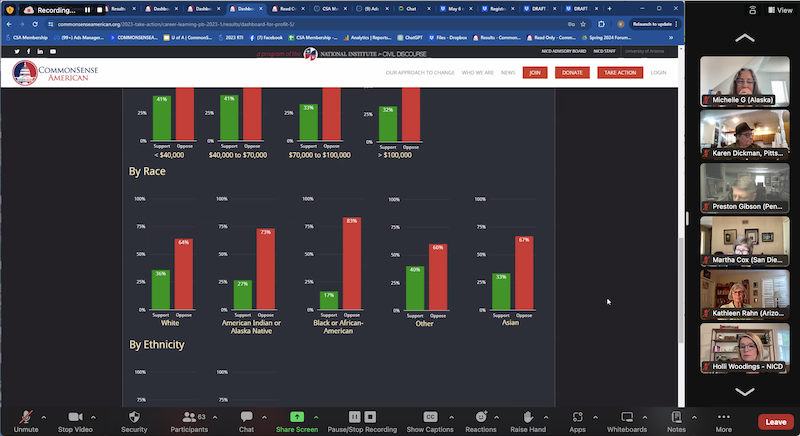Screen dimensions: 800x436
Task: Click the Unmute microphone icon
Action: [26, 416]
